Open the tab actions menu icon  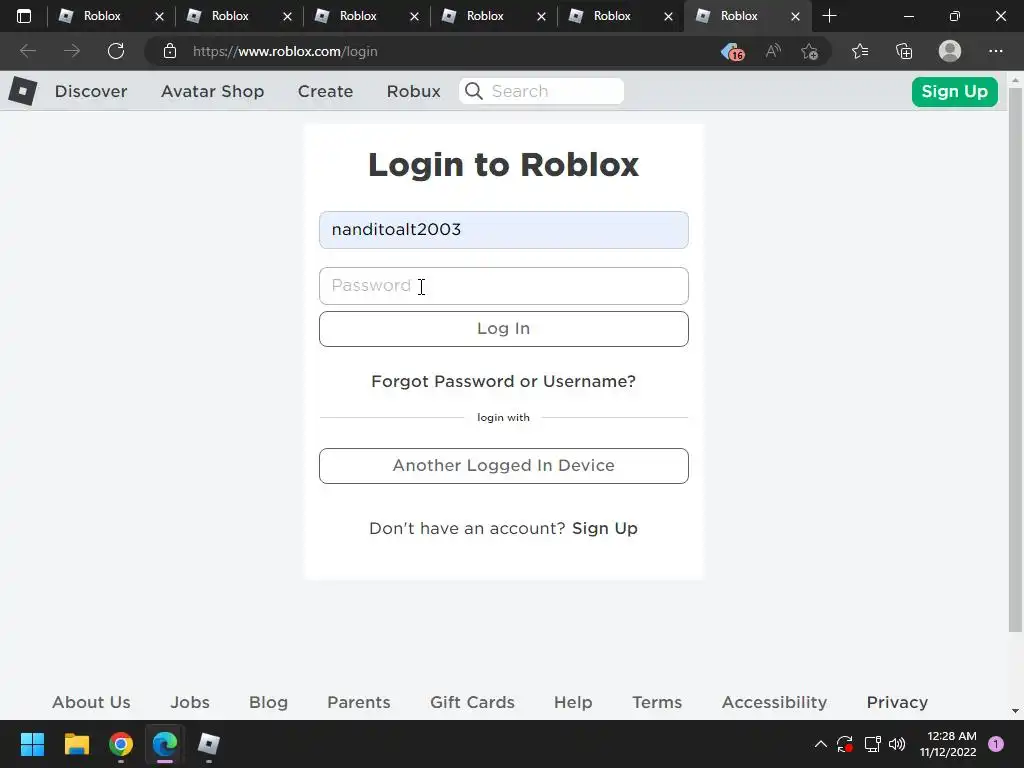click(24, 16)
